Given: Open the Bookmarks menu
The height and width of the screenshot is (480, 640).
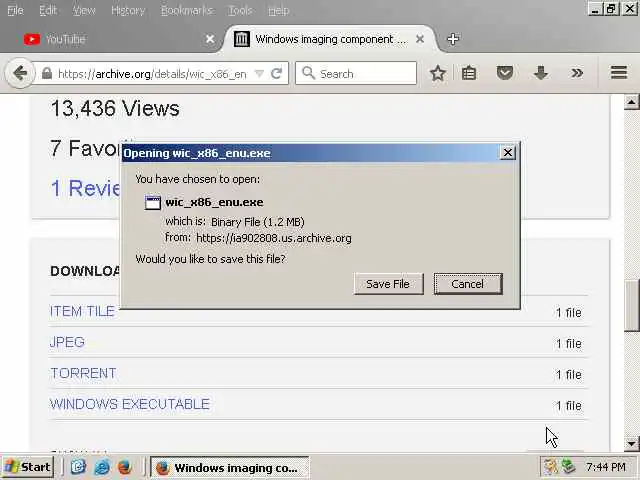Looking at the screenshot, I should 187,10.
